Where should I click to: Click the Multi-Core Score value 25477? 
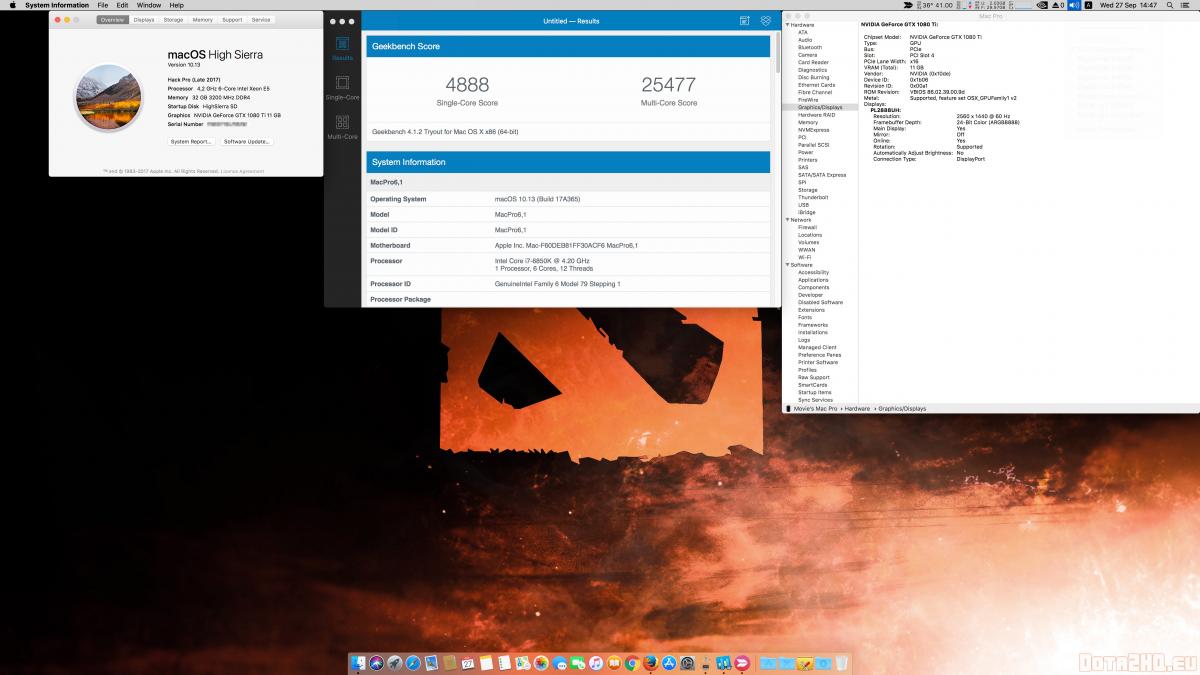[x=669, y=85]
